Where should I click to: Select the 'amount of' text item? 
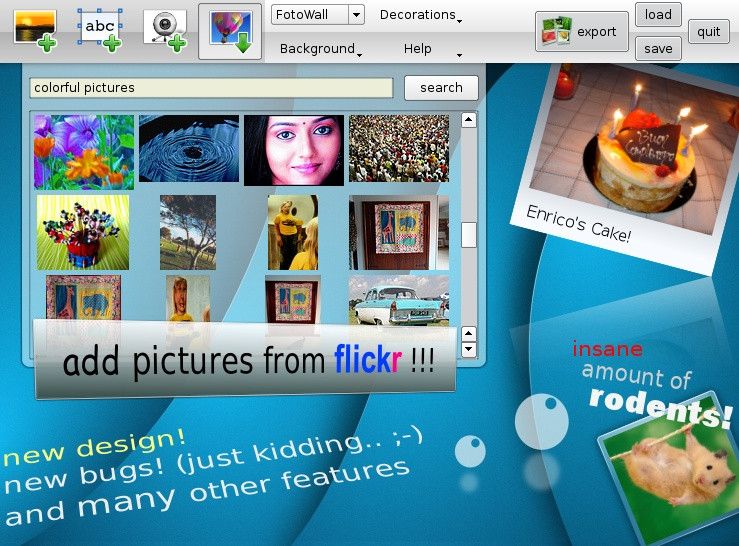point(636,376)
